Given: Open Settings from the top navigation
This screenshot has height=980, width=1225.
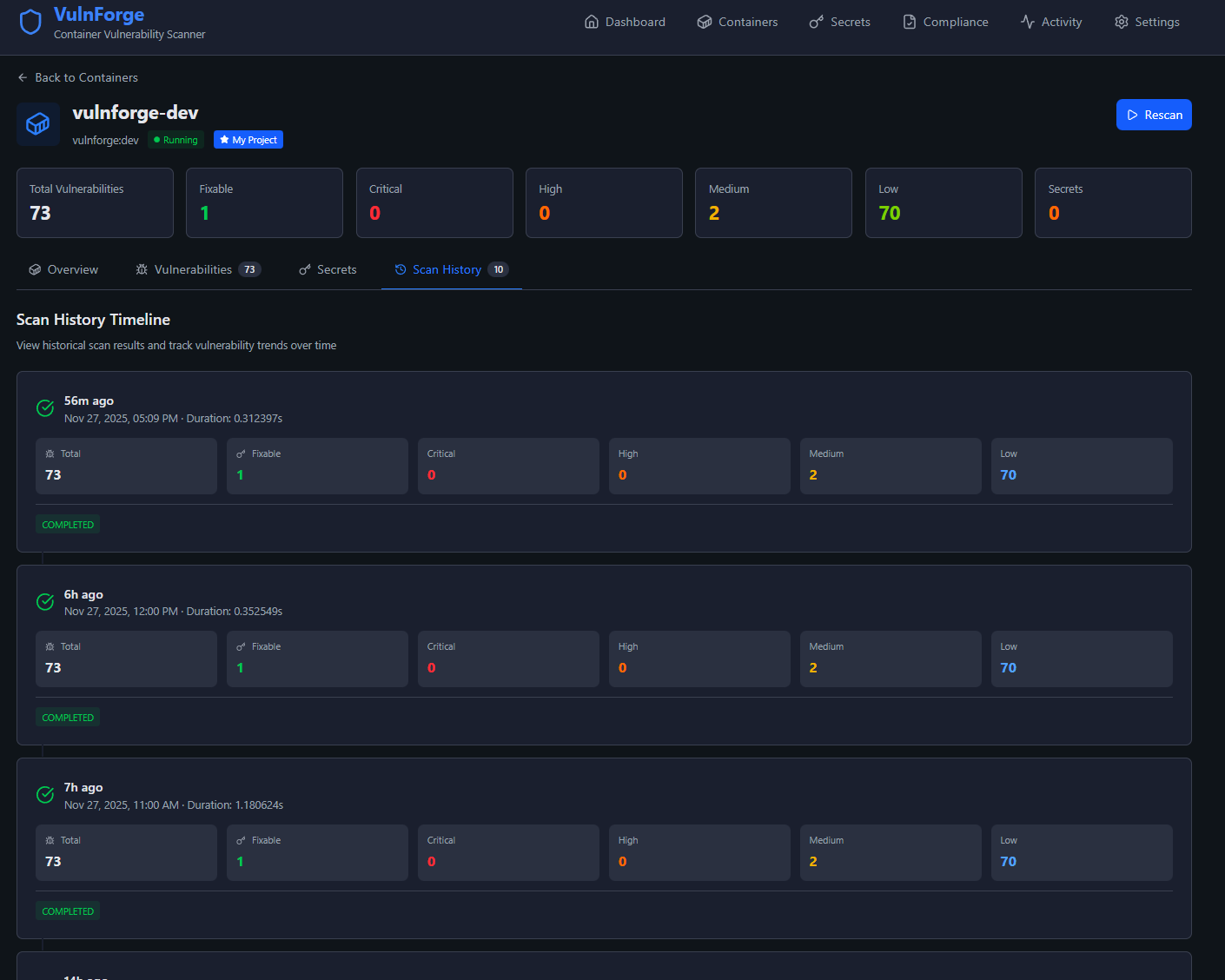Looking at the screenshot, I should tap(1147, 22).
